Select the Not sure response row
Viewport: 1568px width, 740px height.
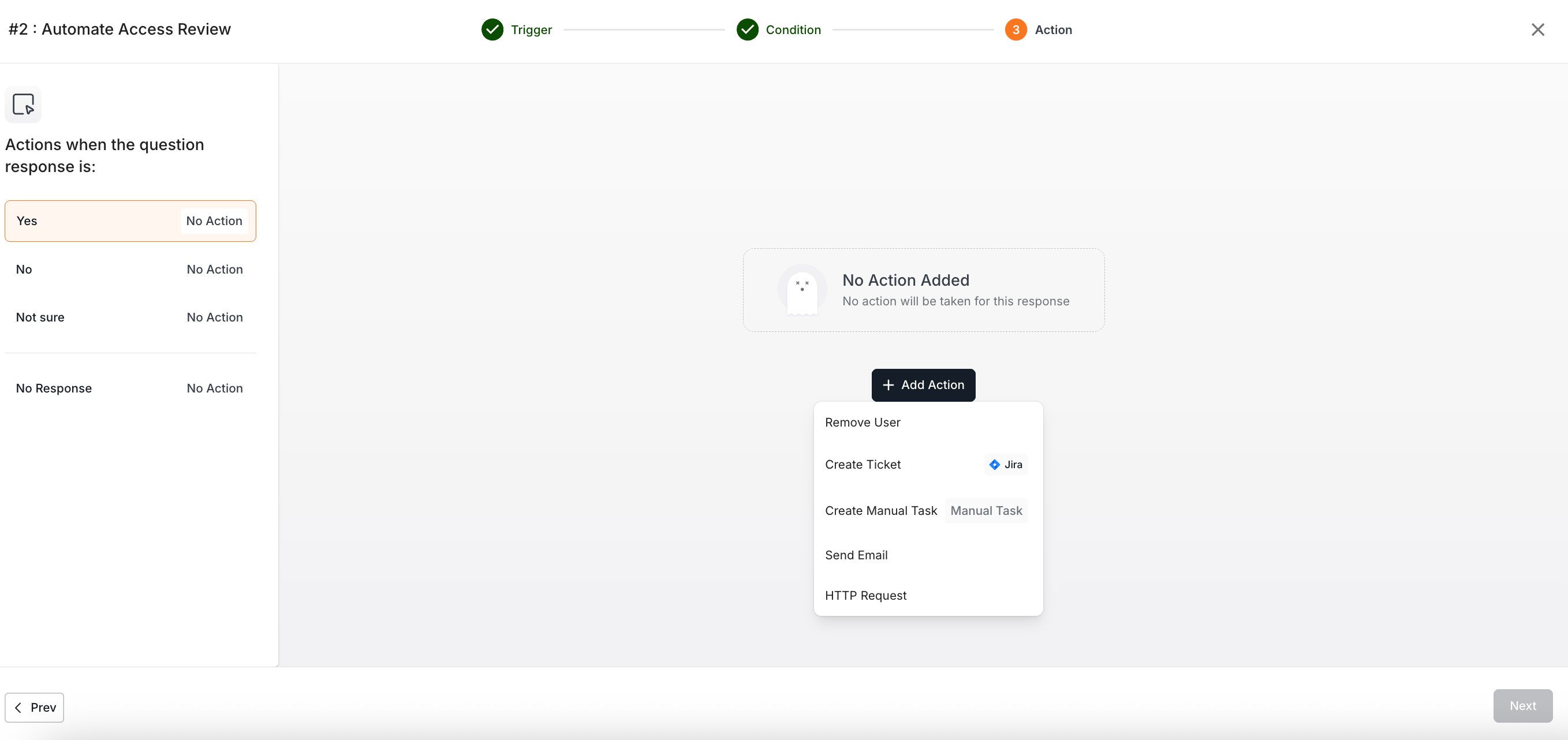click(130, 317)
